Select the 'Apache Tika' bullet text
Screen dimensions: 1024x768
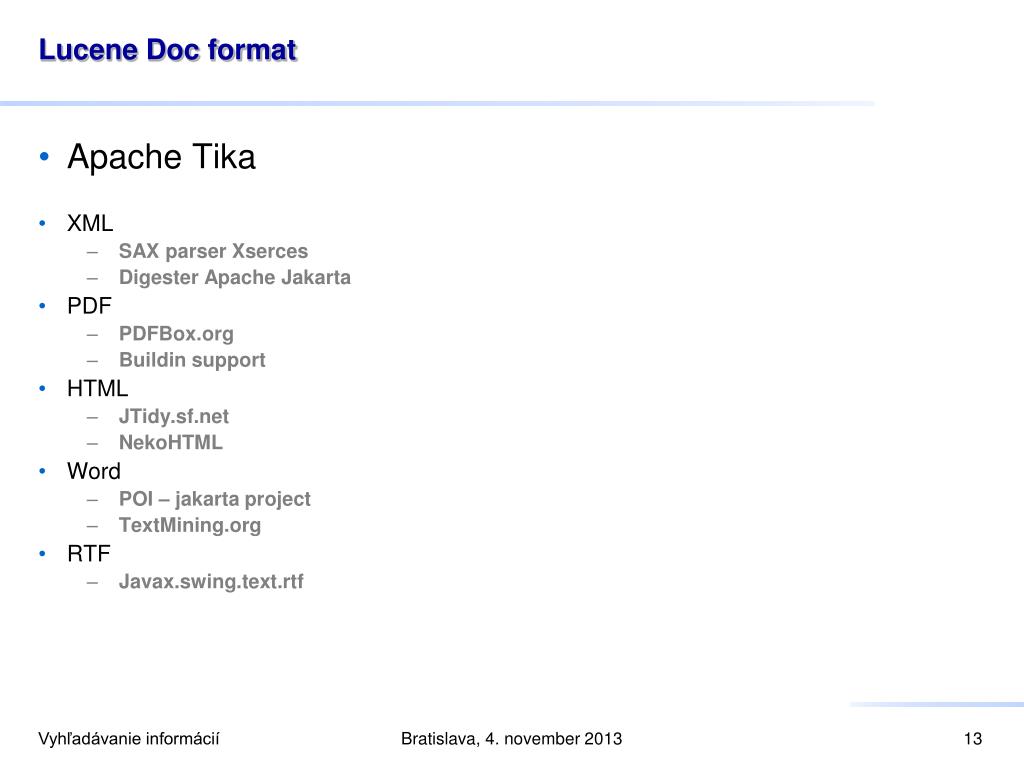coord(161,157)
